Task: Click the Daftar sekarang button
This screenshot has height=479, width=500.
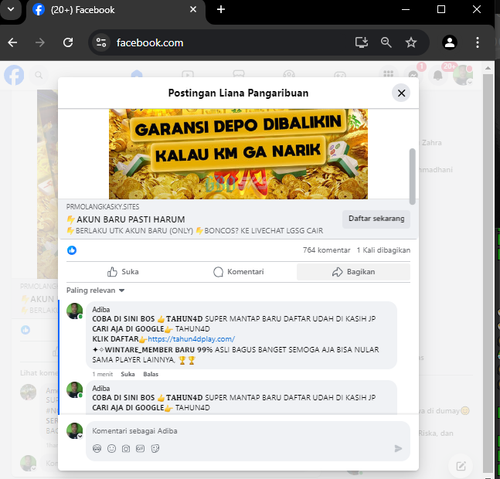Action: pos(376,219)
